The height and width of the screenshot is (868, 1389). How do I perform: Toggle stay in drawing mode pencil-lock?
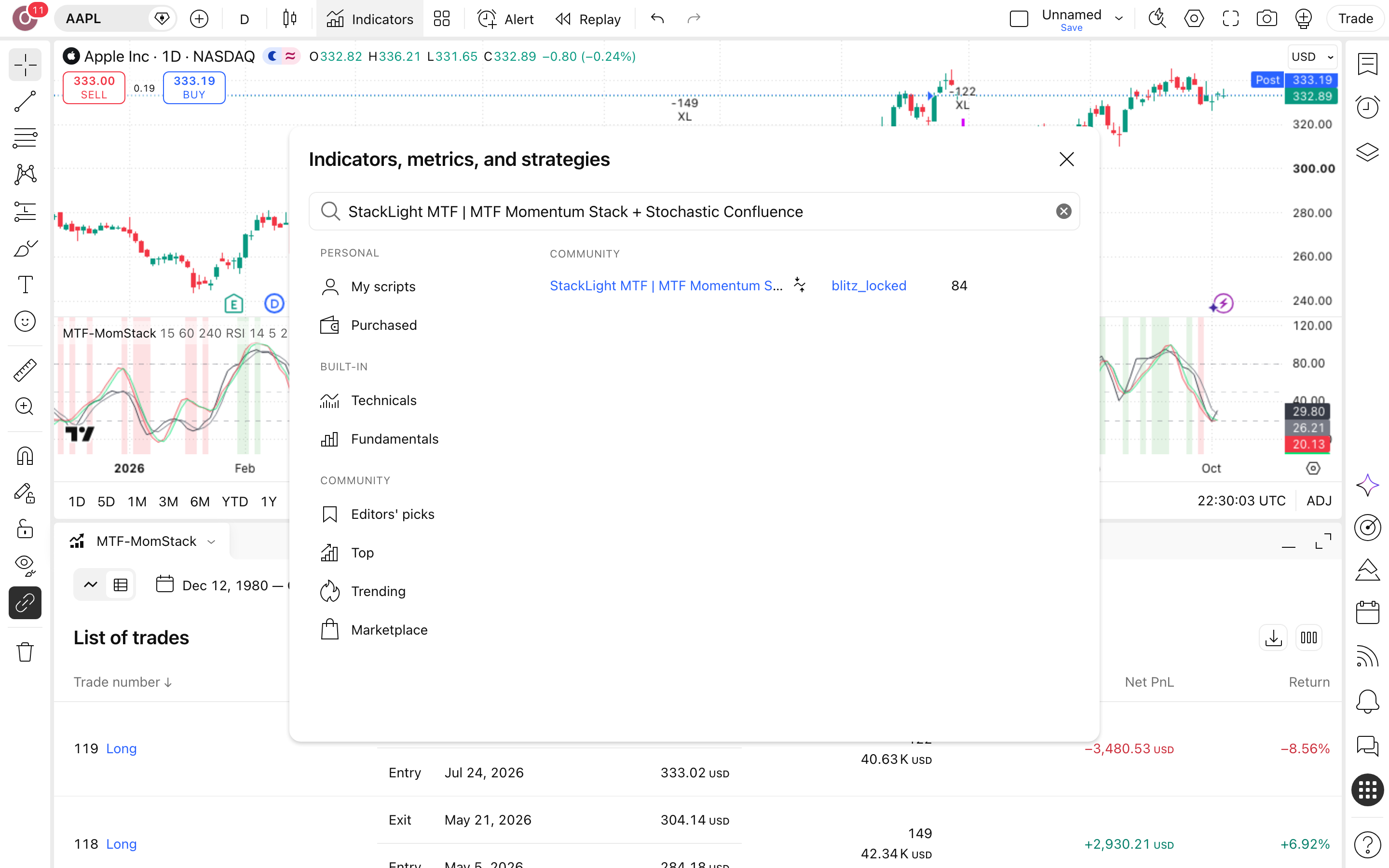[25, 493]
